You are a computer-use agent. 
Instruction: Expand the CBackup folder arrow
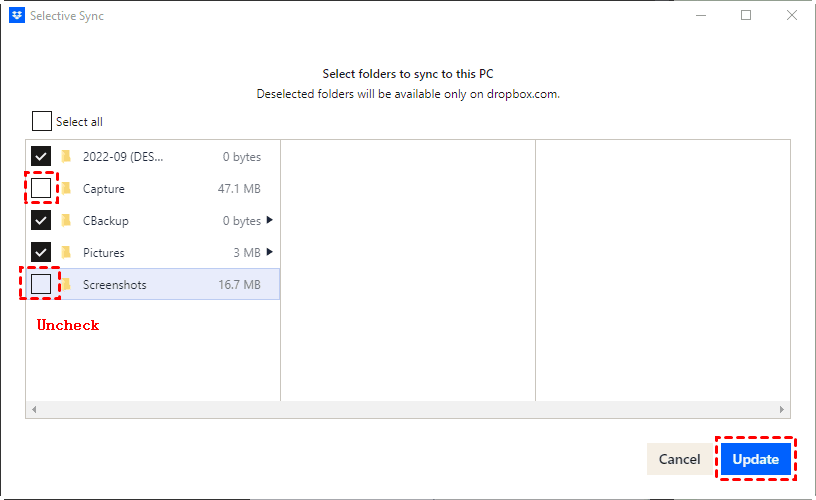[x=269, y=220]
